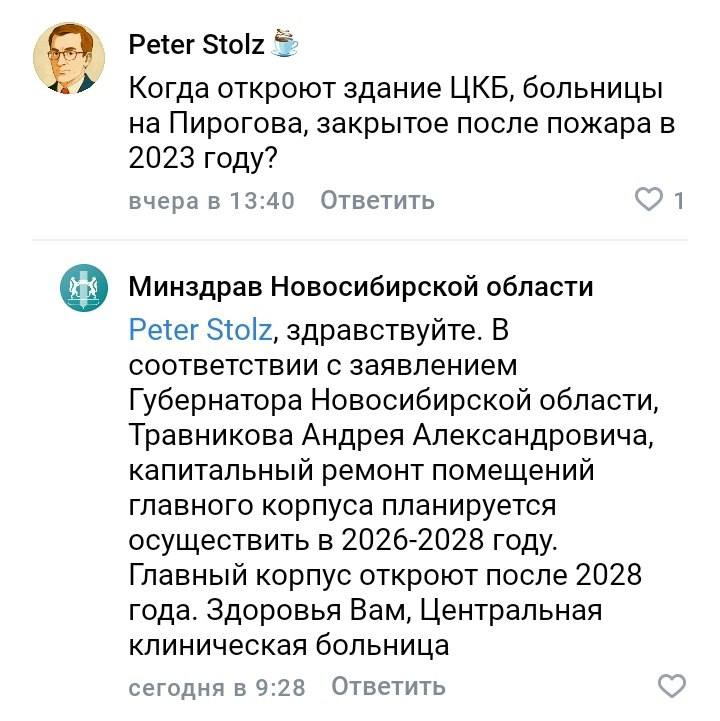720x721 pixels.
Task: Open the Минздрав Новосибирской области author name
Action: [361, 287]
